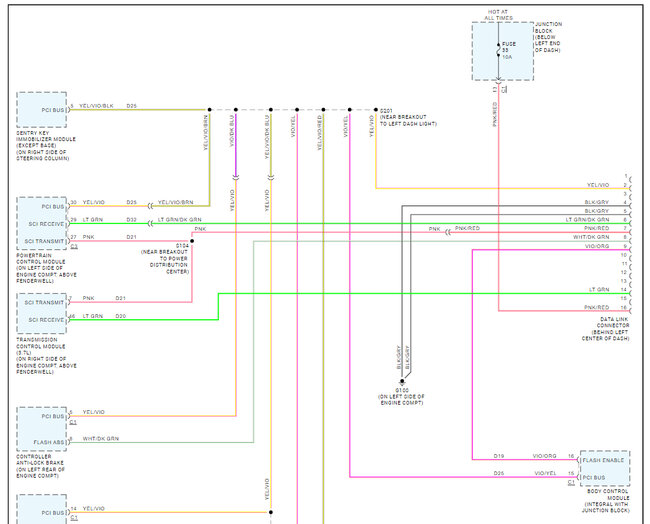Image resolution: width=650 pixels, height=524 pixels.
Task: Click the SENTRY KEY IMMOBILIZER MODULE caption
Action: (46, 146)
